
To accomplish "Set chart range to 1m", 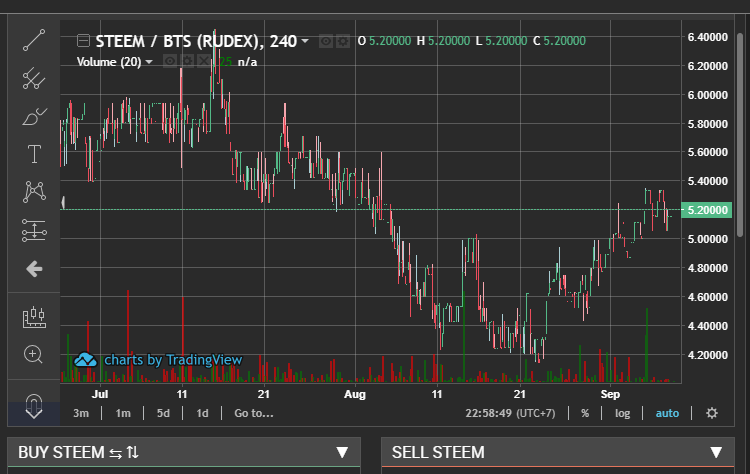I will (x=123, y=413).
